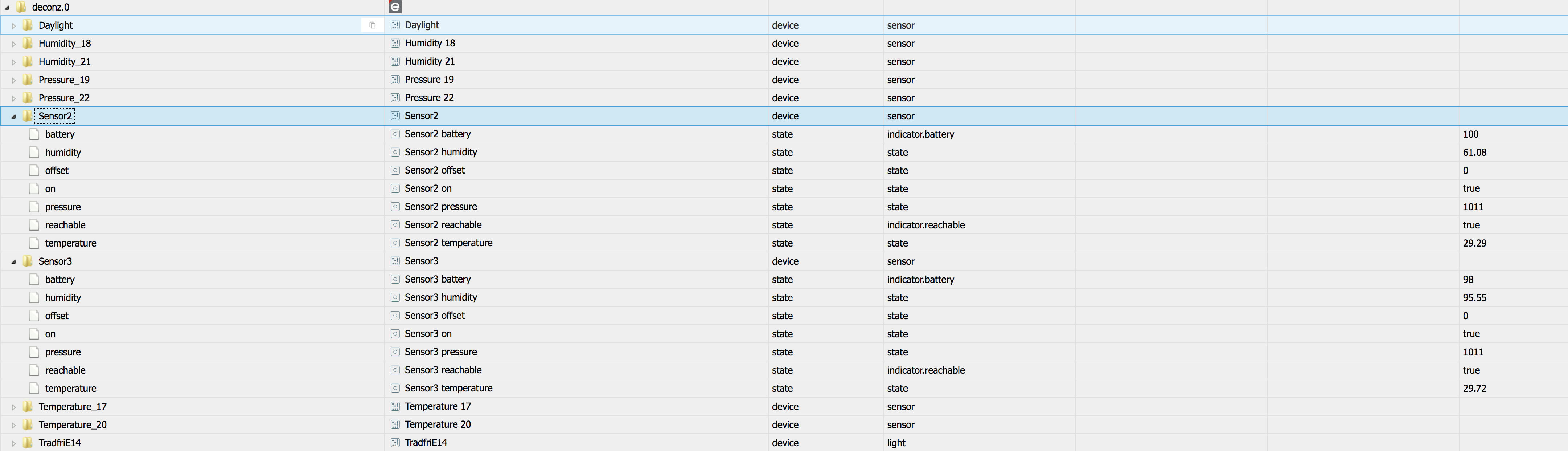The image size is (1568, 451).
Task: Click the device icon beside Sensor3 name
Action: click(x=395, y=261)
